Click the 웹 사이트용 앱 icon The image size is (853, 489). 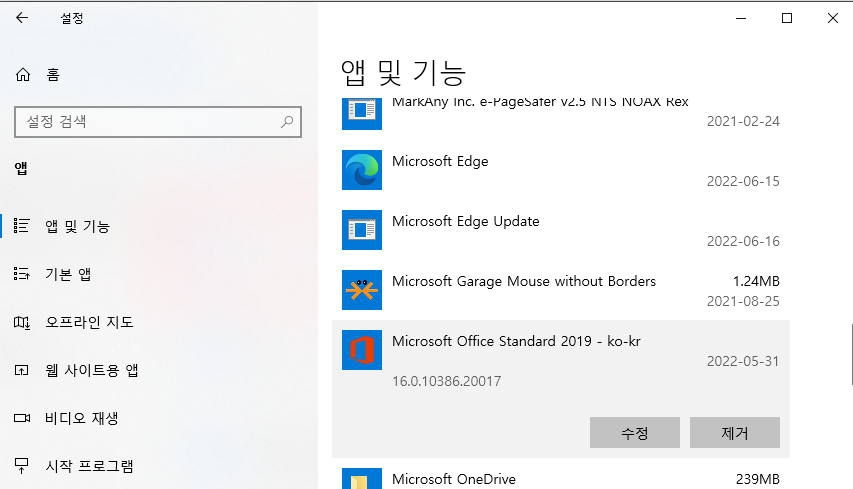click(21, 370)
